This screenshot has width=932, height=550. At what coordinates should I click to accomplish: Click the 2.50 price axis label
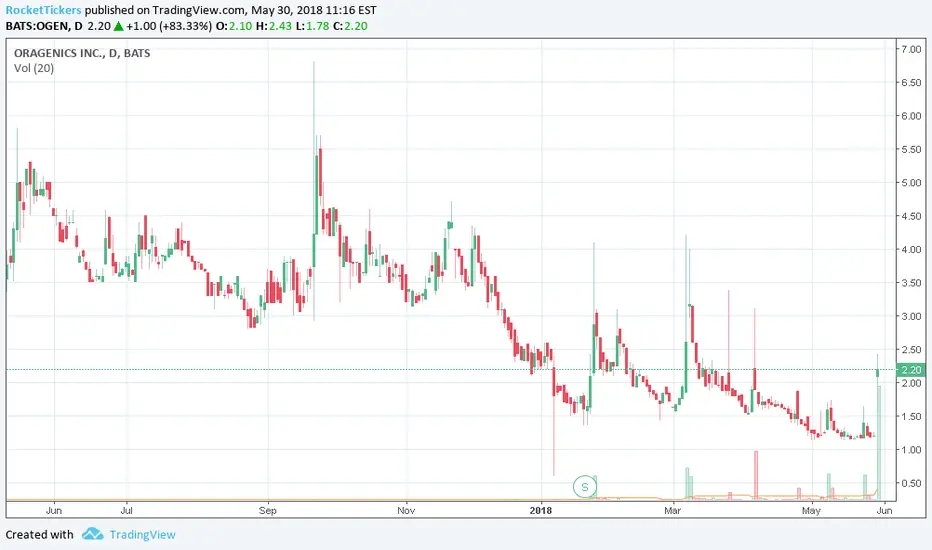click(x=911, y=350)
